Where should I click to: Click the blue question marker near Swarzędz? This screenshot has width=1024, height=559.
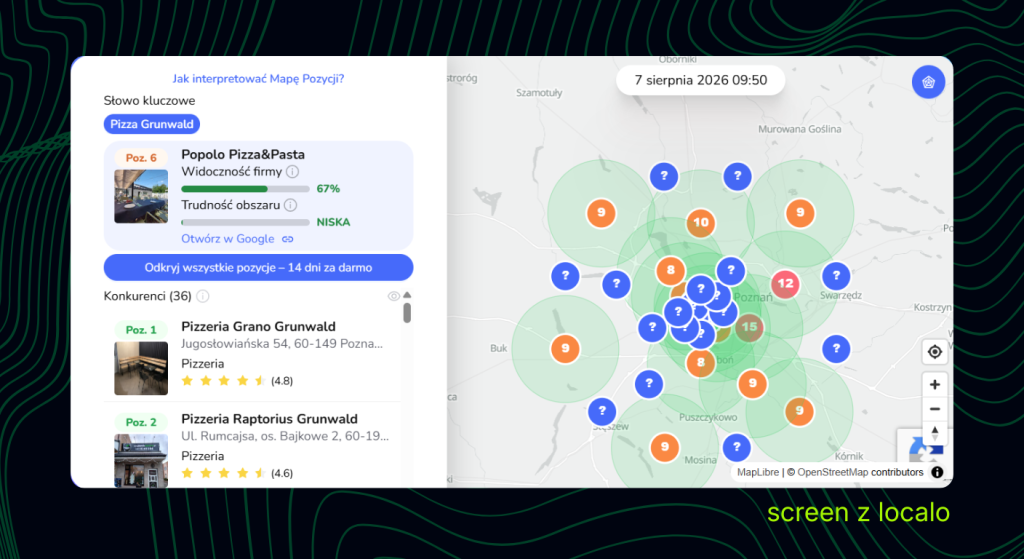pyautogui.click(x=836, y=276)
